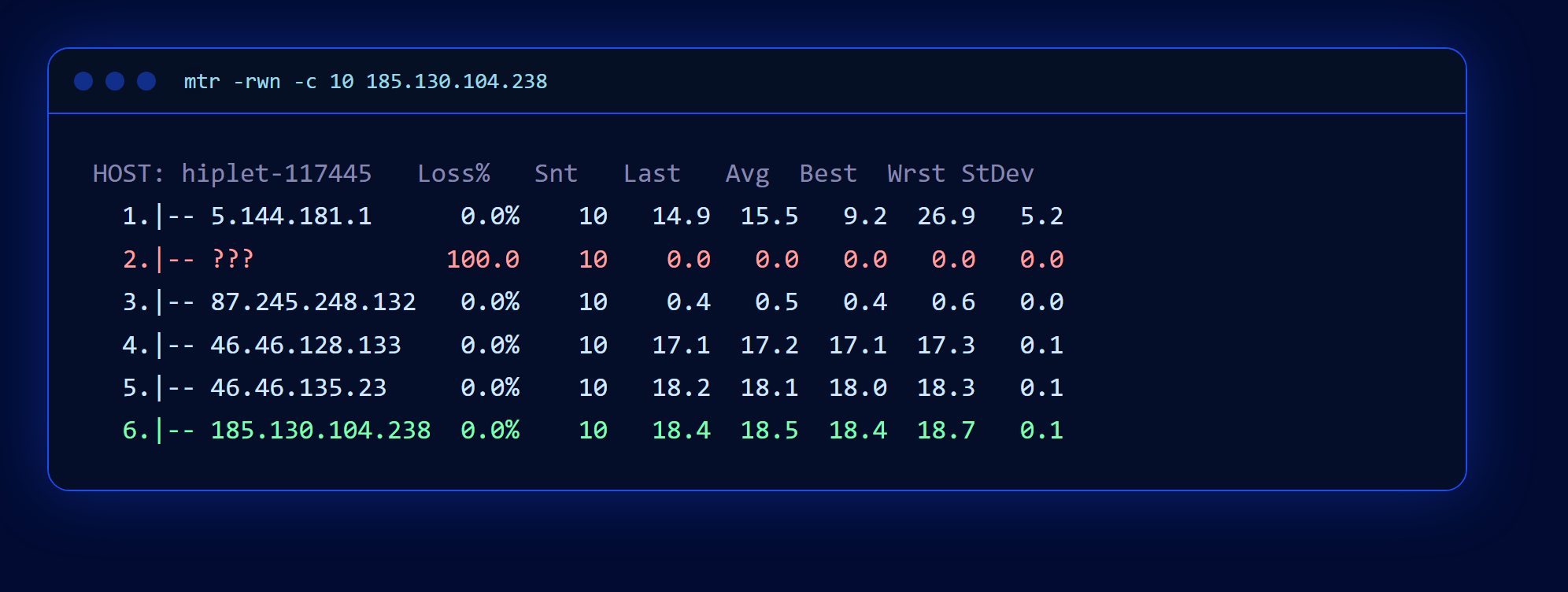Image resolution: width=1568 pixels, height=592 pixels.
Task: Select hop 4 address 46.46.128.133
Action: pyautogui.click(x=306, y=345)
